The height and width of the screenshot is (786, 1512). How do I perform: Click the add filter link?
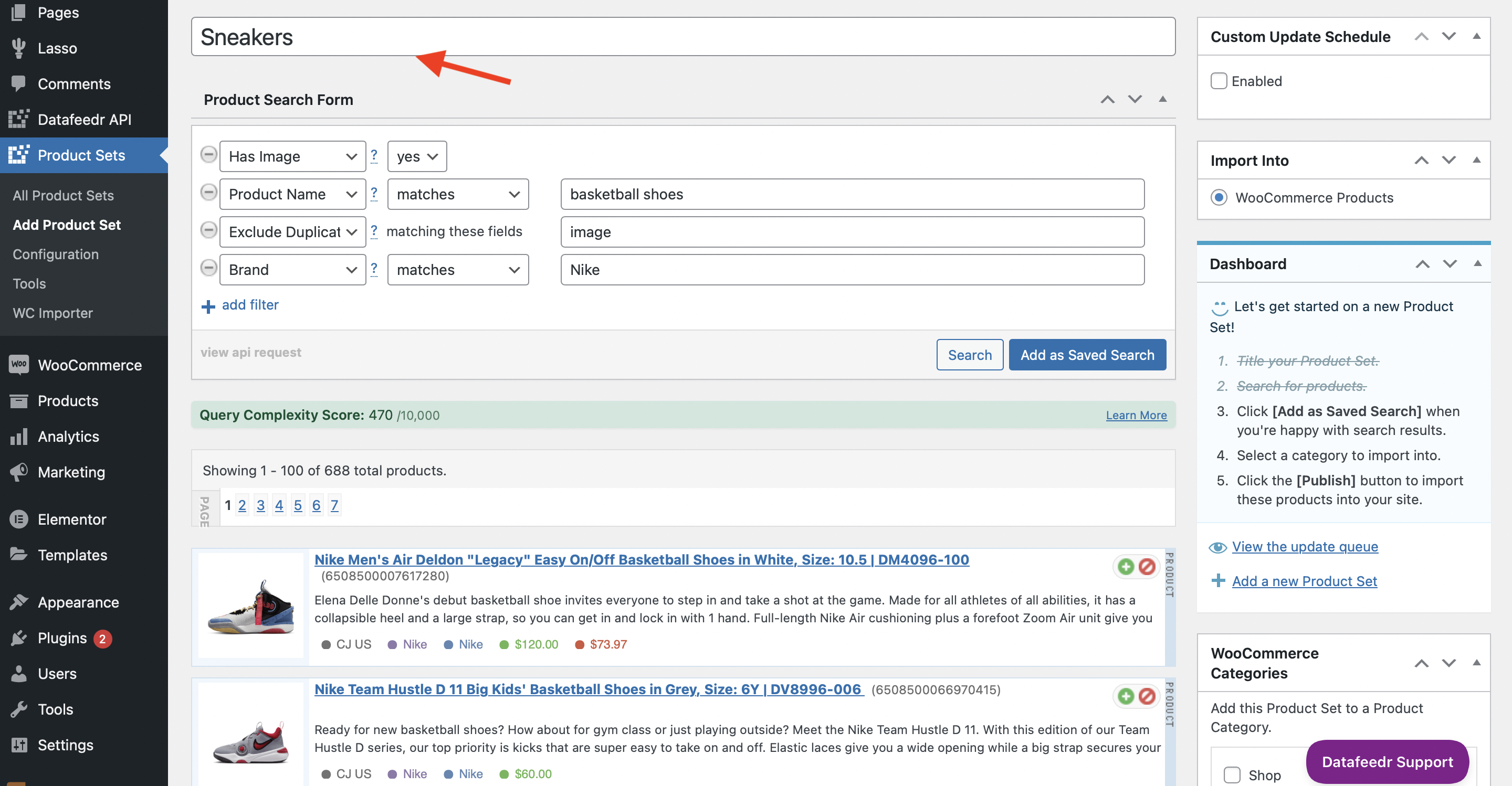250,304
